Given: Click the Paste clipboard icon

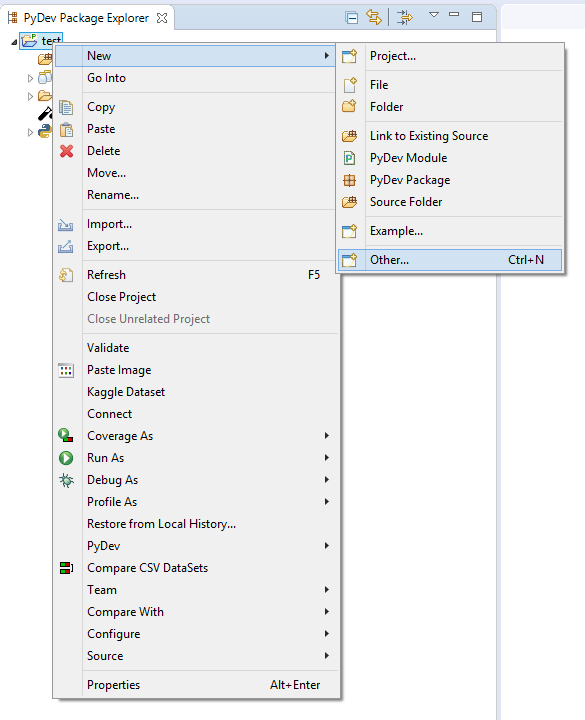Looking at the screenshot, I should (x=66, y=129).
